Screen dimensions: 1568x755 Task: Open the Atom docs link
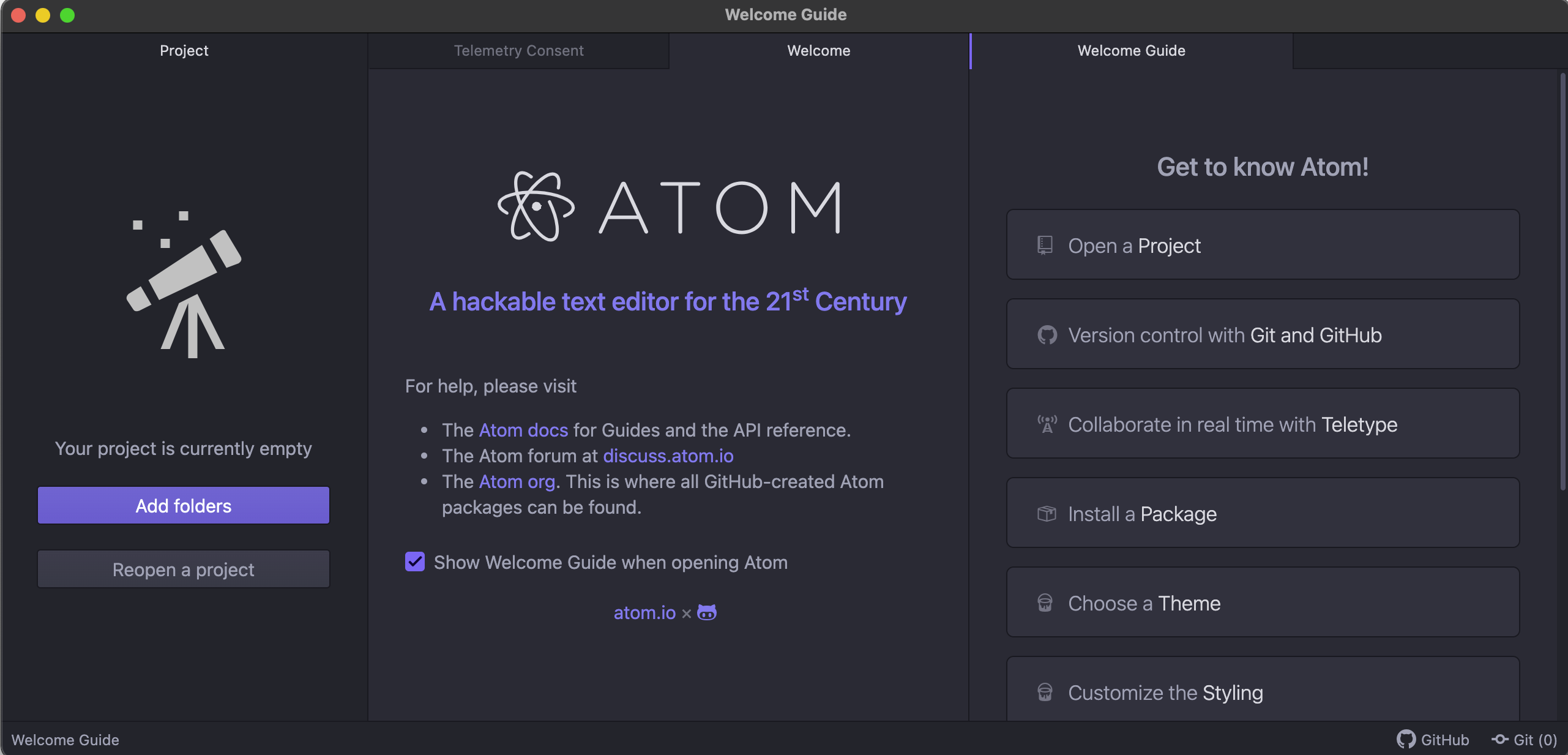(523, 430)
